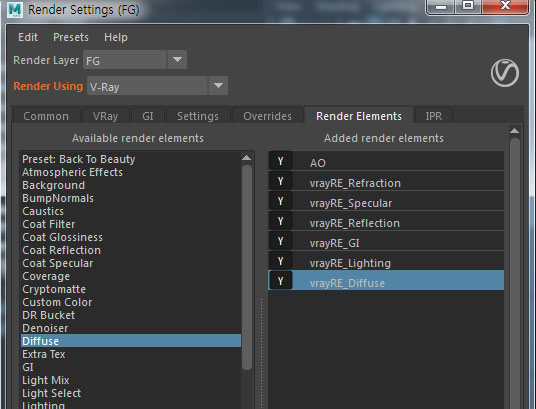The height and width of the screenshot is (409, 536).
Task: Click the V-Ray logo icon
Action: (x=505, y=73)
